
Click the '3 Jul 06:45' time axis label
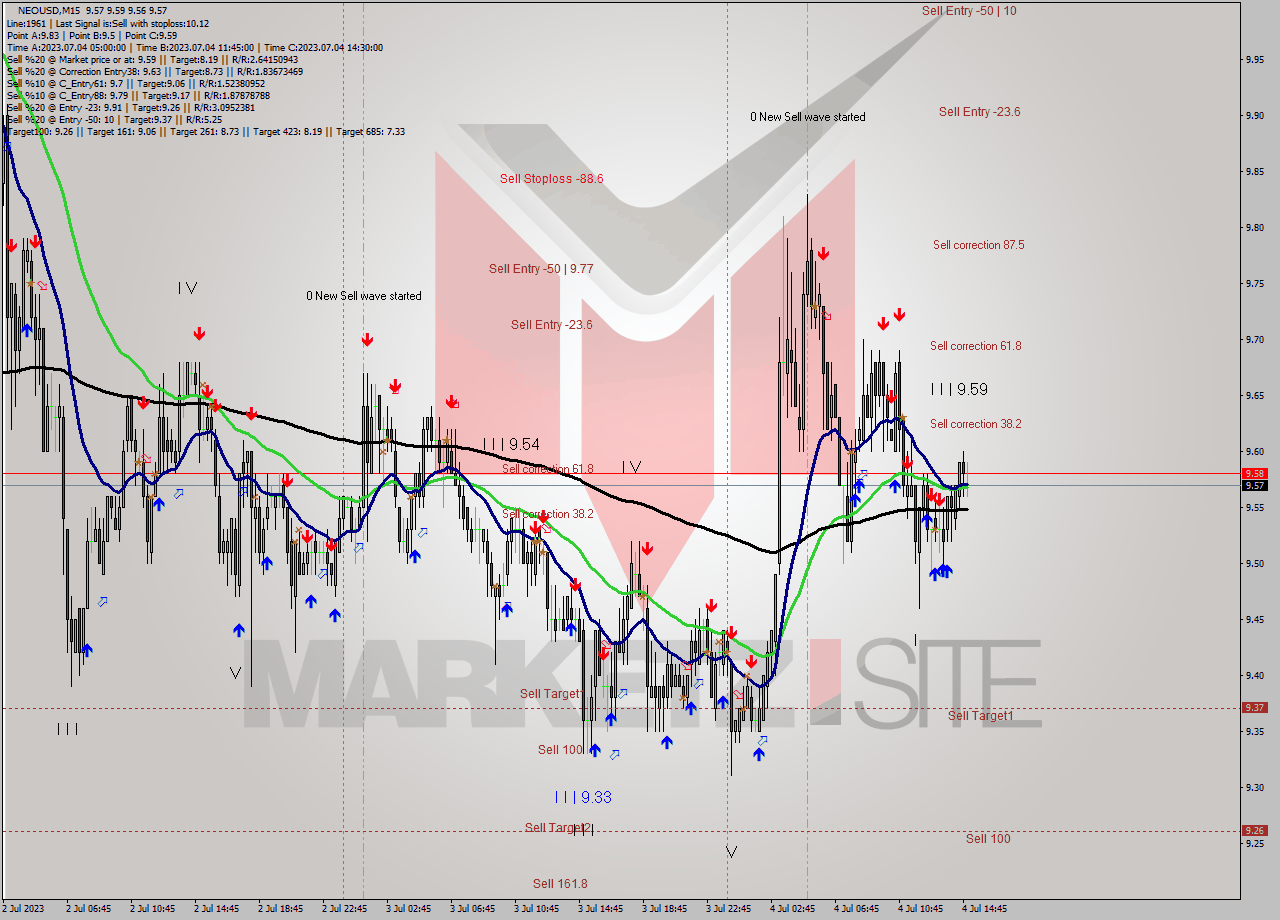473,909
